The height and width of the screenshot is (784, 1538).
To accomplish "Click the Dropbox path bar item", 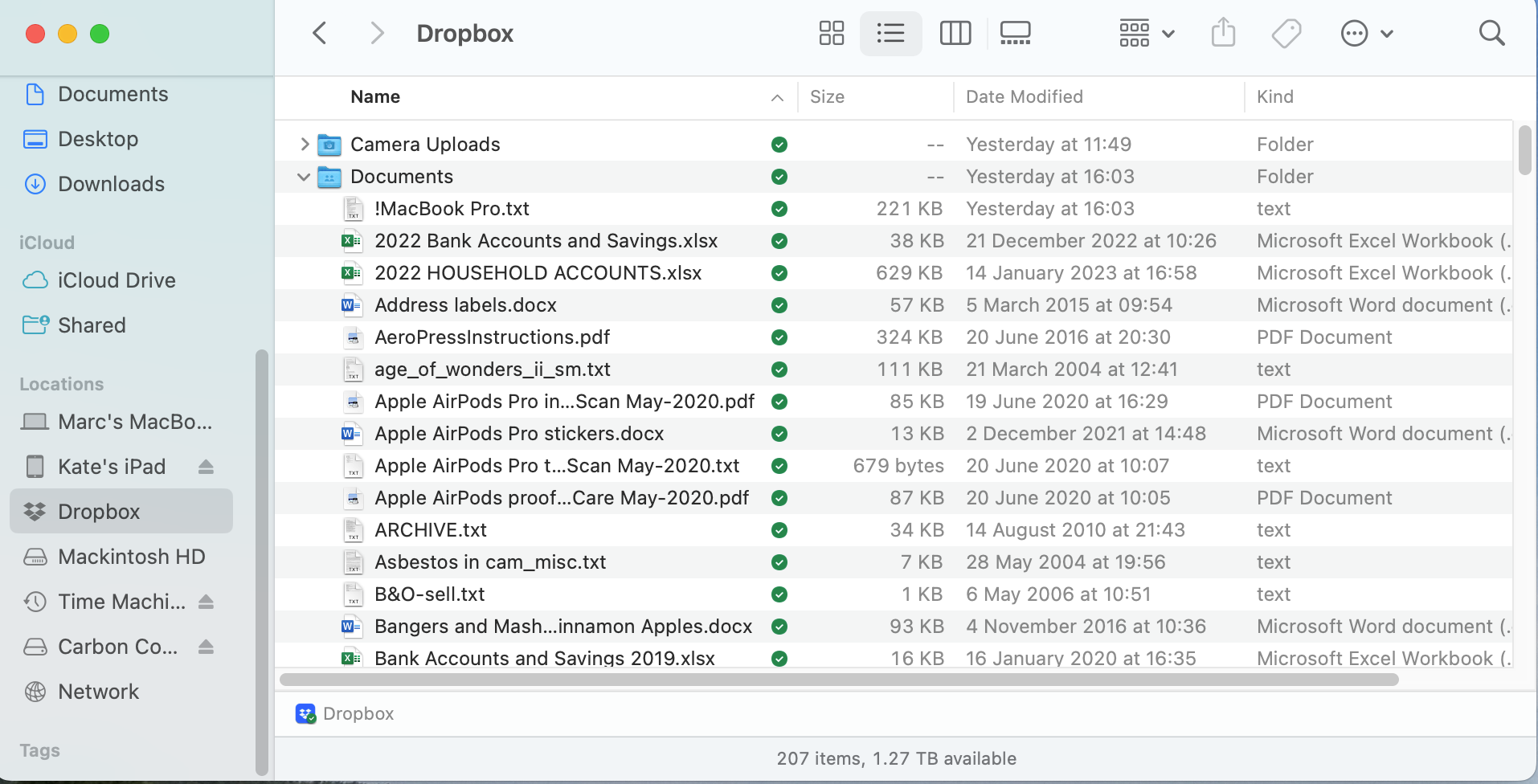I will [345, 713].
